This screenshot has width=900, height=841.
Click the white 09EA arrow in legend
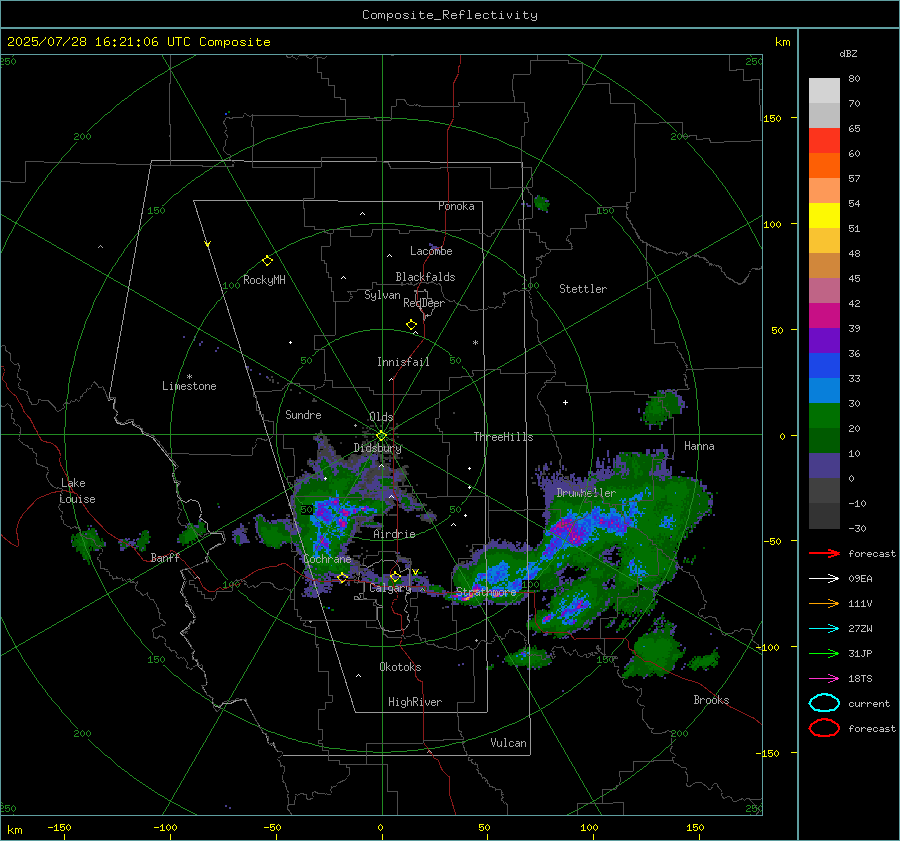[824, 579]
